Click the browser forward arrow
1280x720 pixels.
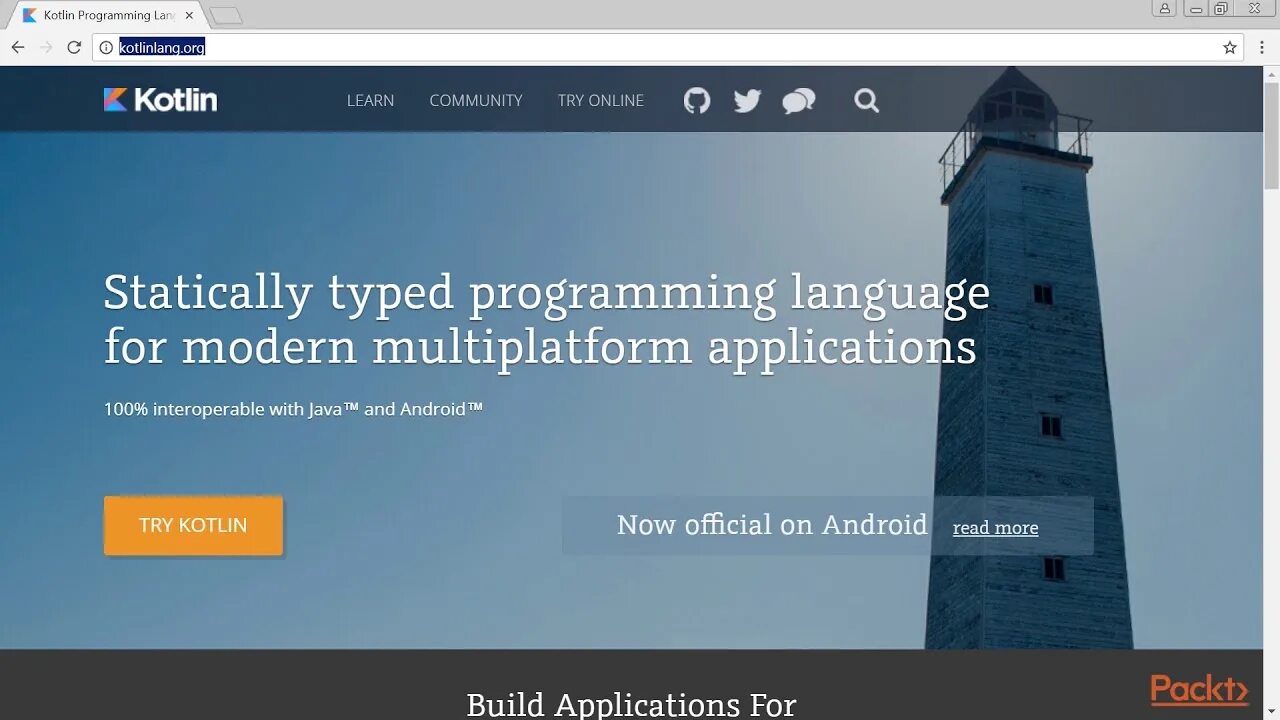click(46, 47)
